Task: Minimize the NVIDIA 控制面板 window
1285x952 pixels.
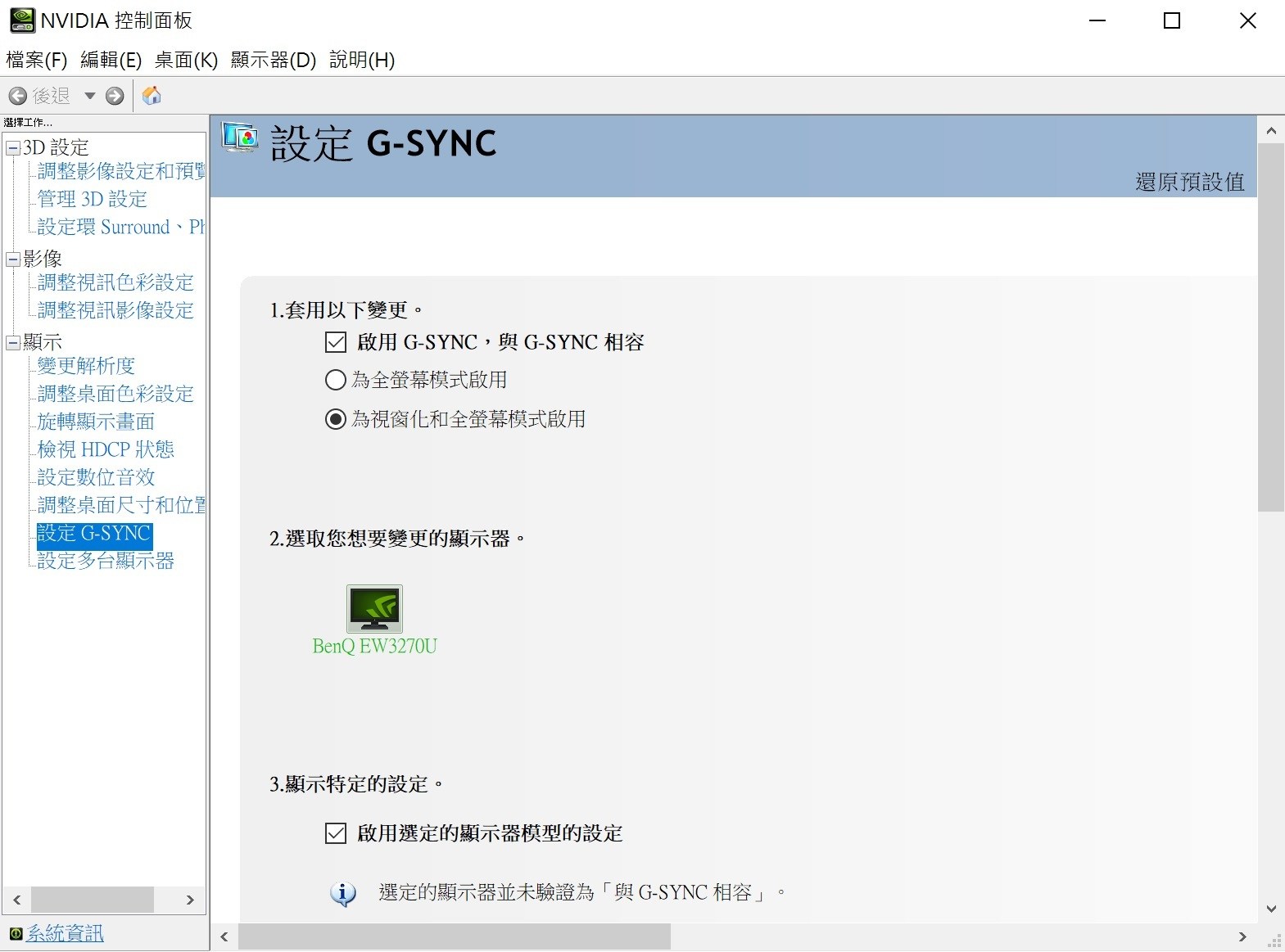Action: pyautogui.click(x=1097, y=20)
